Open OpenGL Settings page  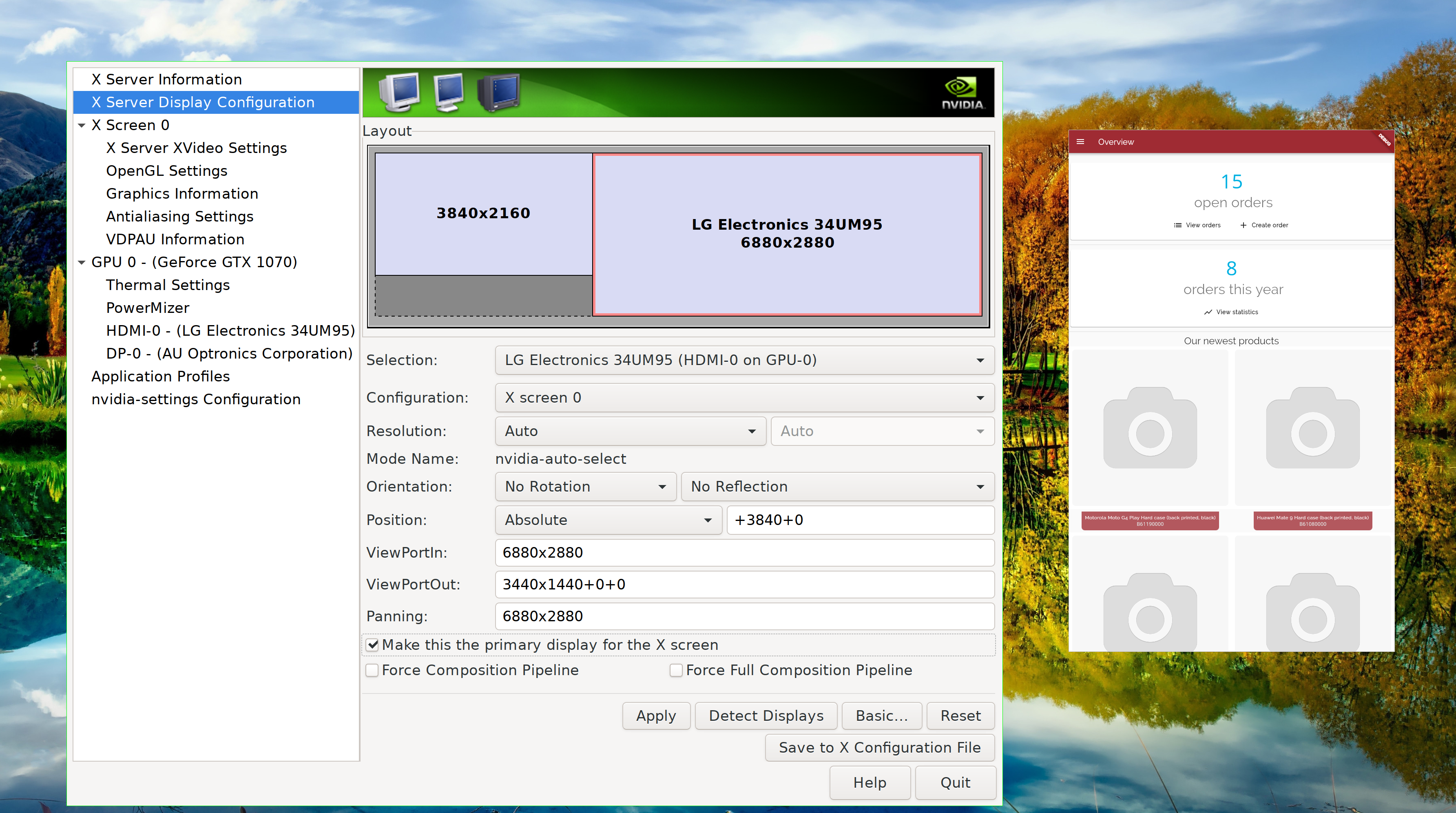[x=167, y=171]
